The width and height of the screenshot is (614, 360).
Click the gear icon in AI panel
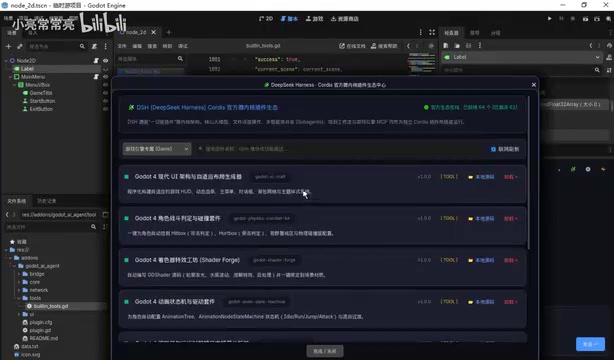[x=588, y=169]
